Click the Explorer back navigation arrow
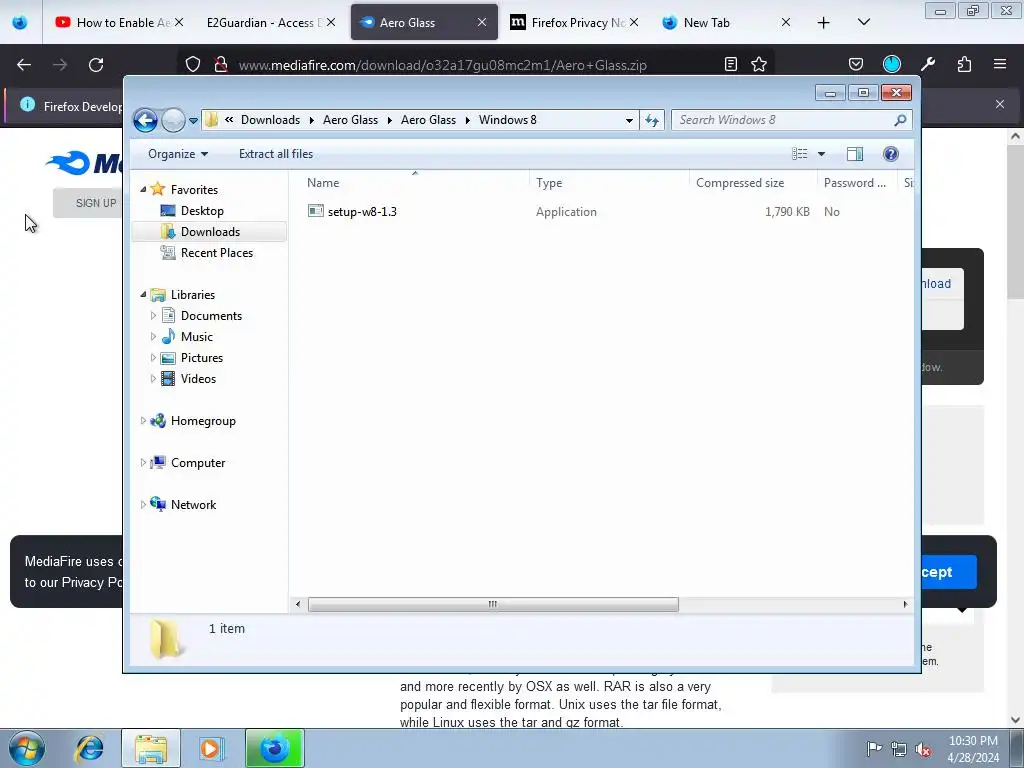 pyautogui.click(x=145, y=120)
